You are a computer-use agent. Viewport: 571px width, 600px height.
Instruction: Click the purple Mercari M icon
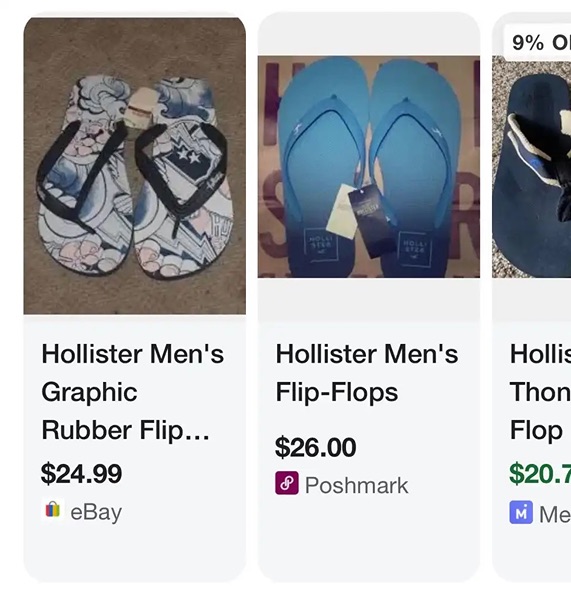pyautogui.click(x=521, y=512)
